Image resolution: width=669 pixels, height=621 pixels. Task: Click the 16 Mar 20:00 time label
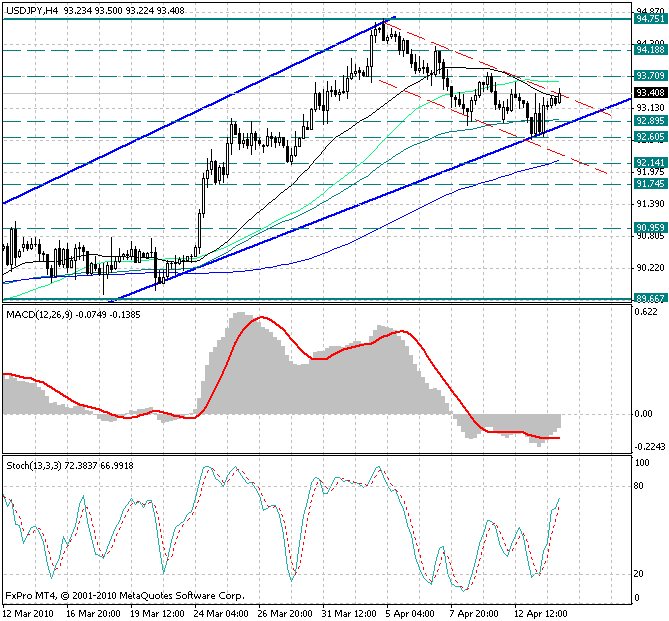[93, 614]
